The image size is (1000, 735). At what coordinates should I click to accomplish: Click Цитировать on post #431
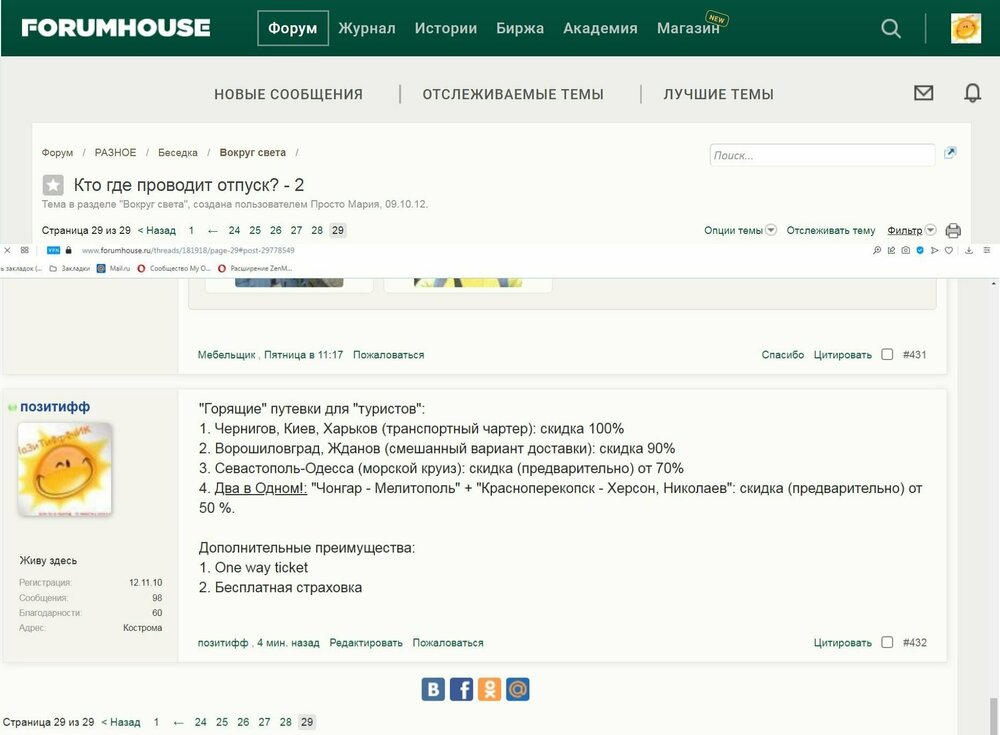[842, 354]
